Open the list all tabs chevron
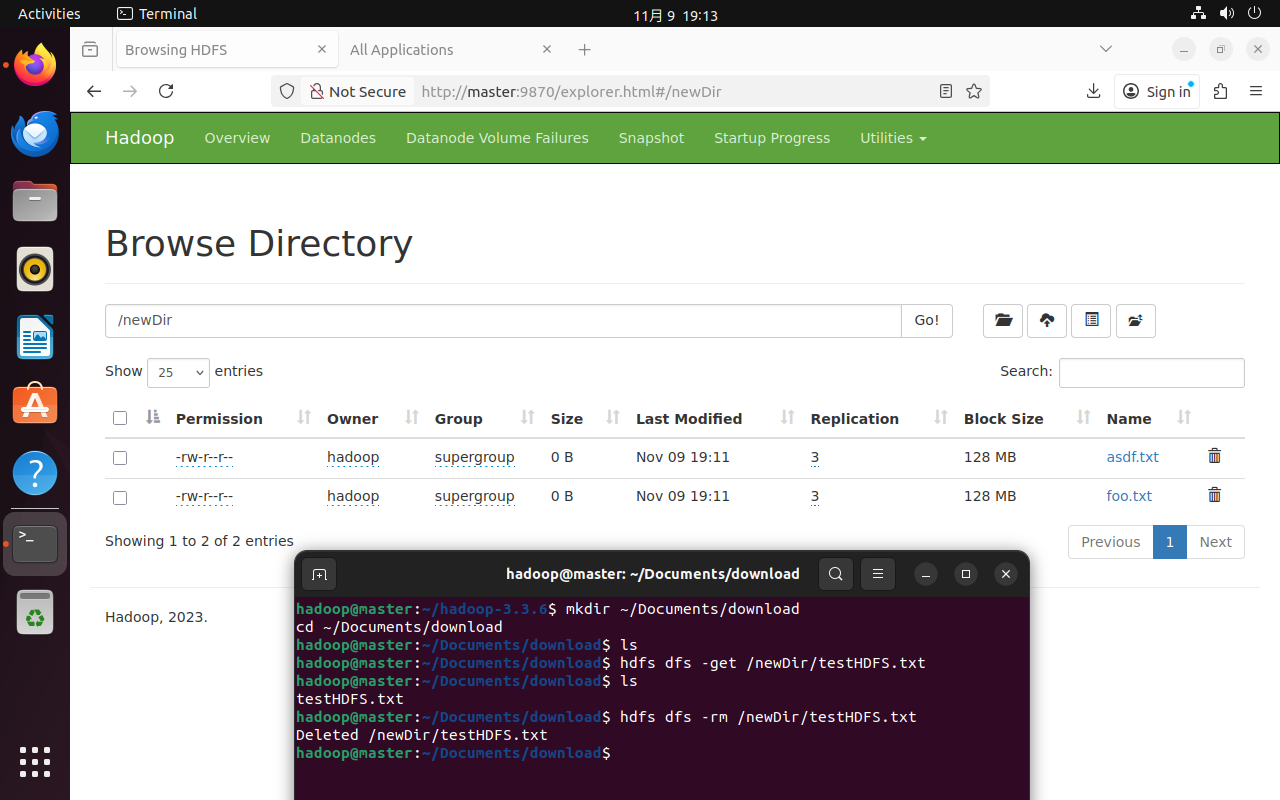The image size is (1280, 800). [1105, 49]
